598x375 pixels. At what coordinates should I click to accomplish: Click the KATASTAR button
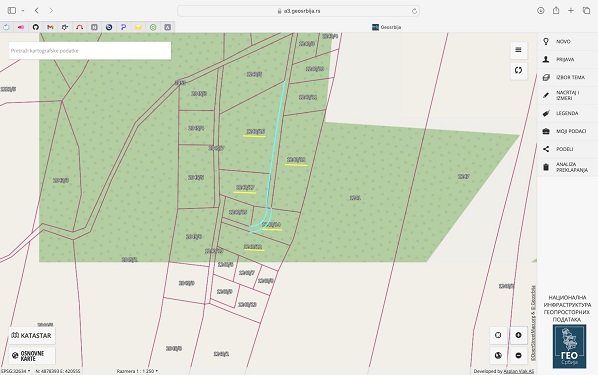[x=32, y=336]
